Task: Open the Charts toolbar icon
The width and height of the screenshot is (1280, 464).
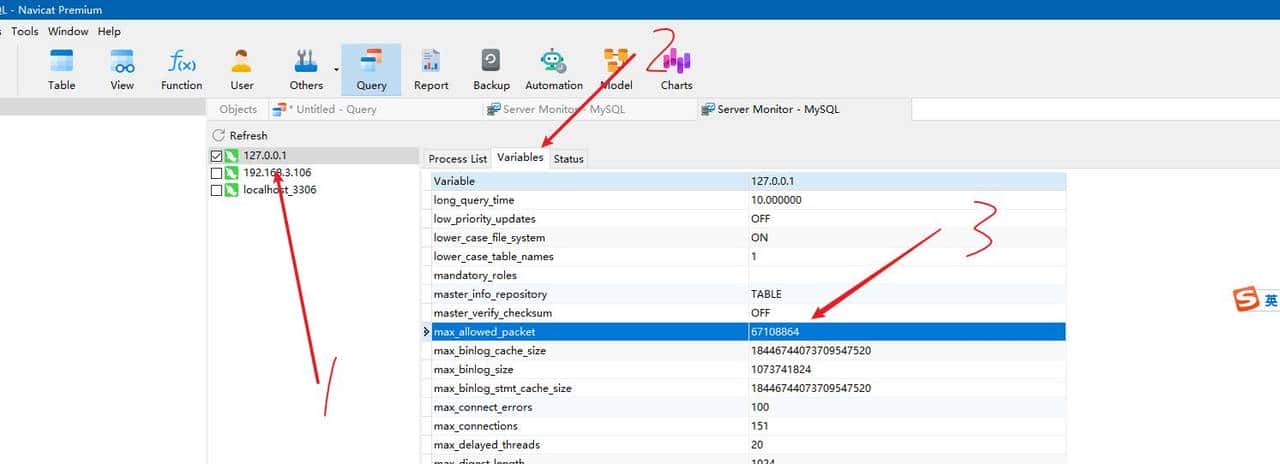Action: pos(676,69)
